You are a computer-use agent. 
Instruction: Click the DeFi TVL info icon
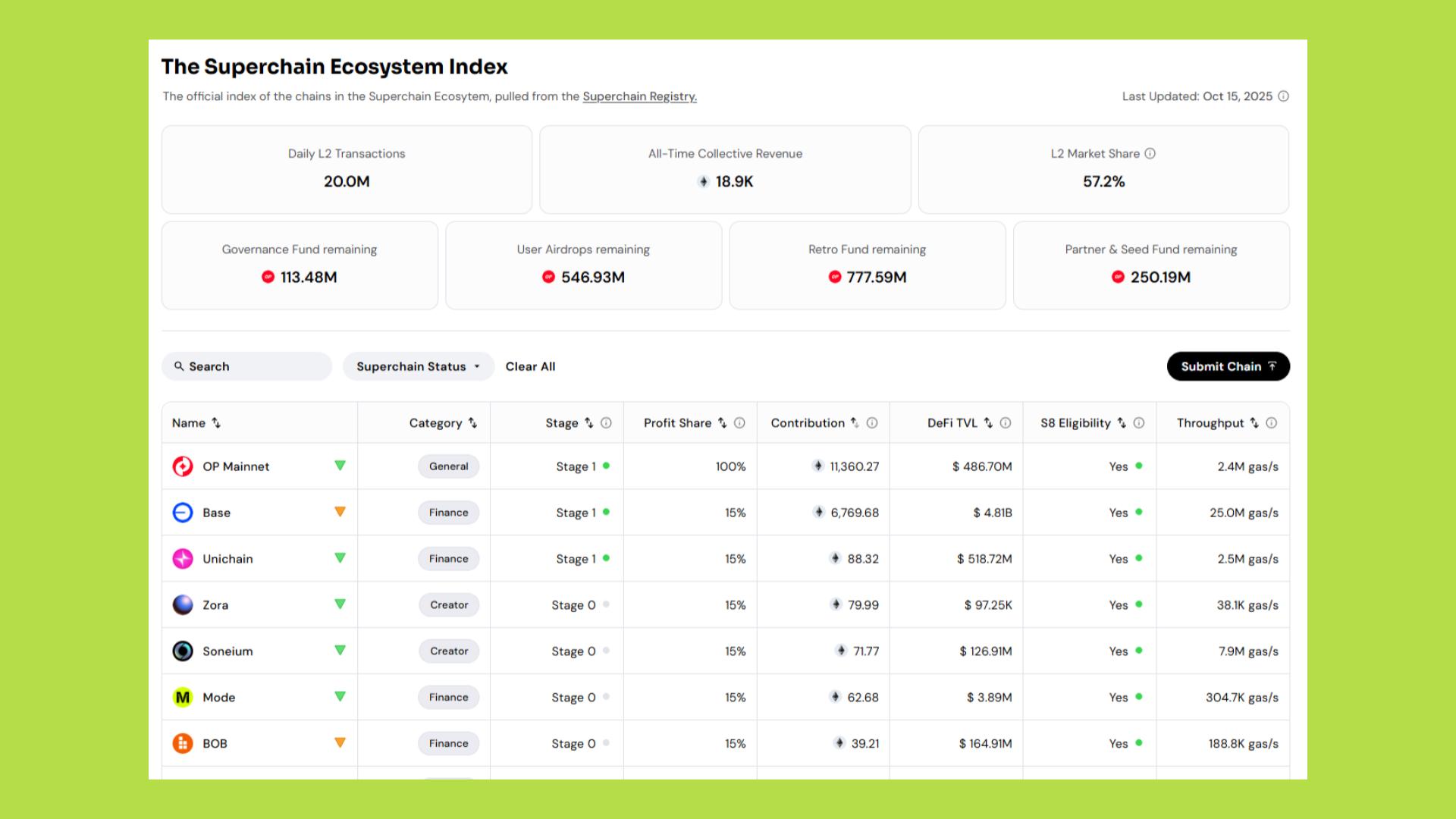[1006, 423]
